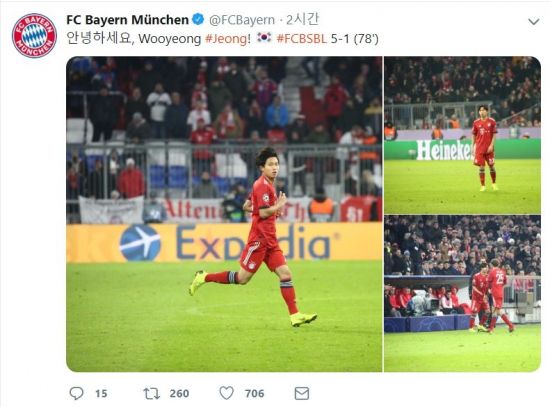
Task: Click the tweet text 안녕하세요, Wooyeong
Action: click(x=134, y=38)
